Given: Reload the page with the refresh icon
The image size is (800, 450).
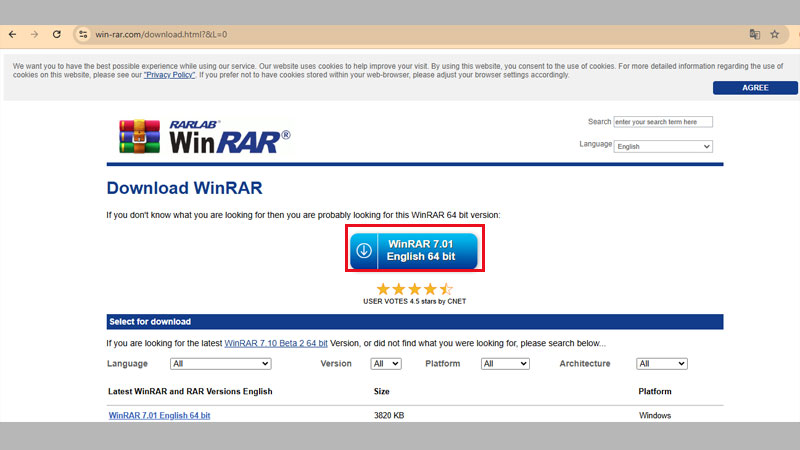Looking at the screenshot, I should click(x=57, y=34).
